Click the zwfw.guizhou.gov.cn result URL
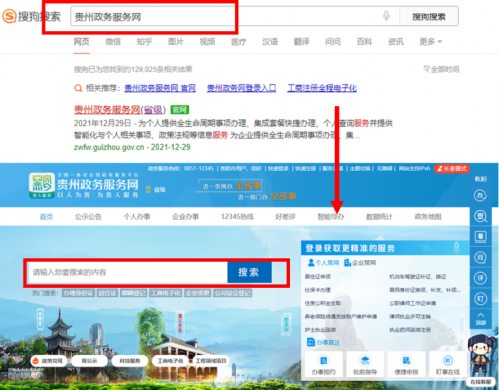Screen dimensions: 499x390 (x=109, y=147)
